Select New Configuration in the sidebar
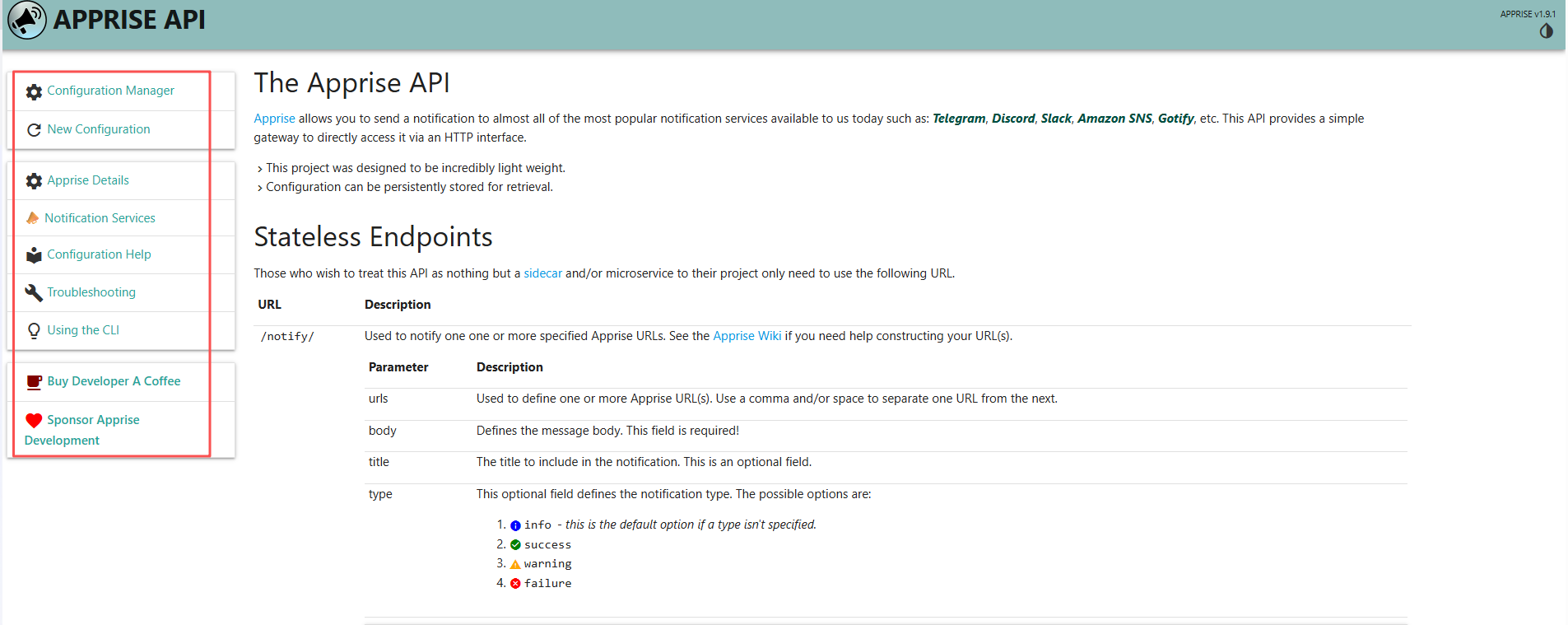 click(x=99, y=129)
